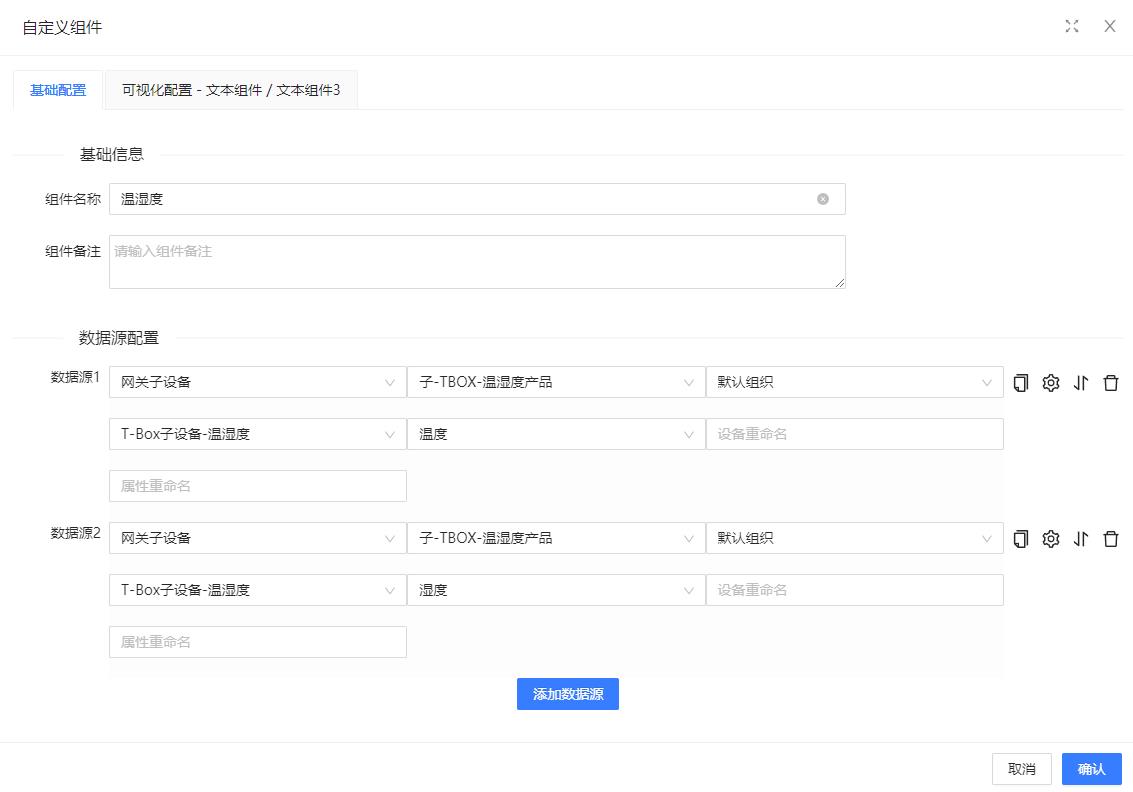Open settings gear for data source 1

[1051, 382]
